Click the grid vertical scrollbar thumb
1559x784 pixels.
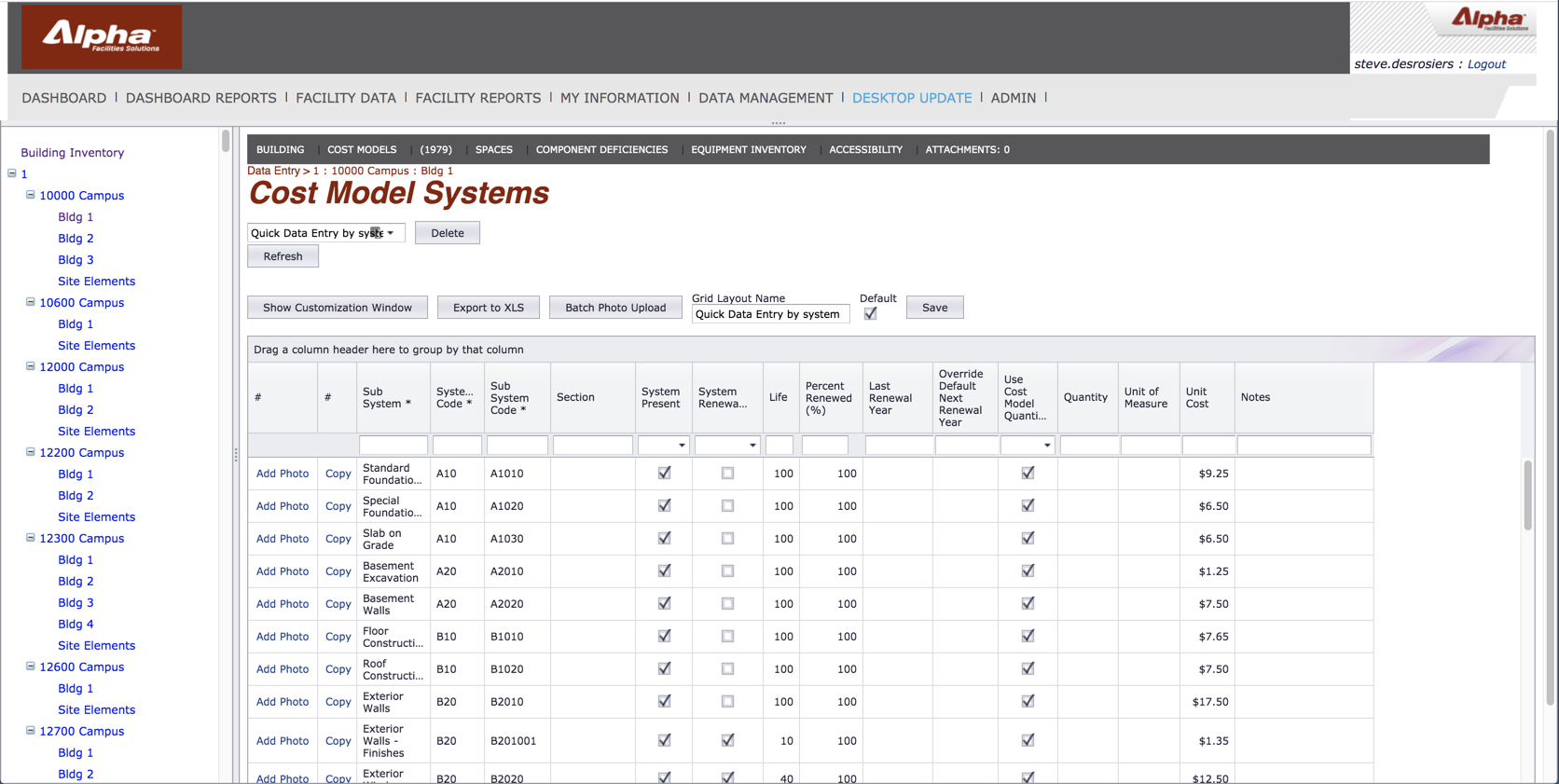click(x=1527, y=495)
